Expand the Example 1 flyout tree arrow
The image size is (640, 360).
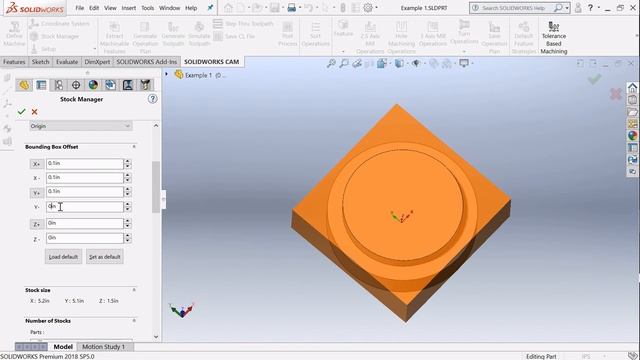[167, 74]
